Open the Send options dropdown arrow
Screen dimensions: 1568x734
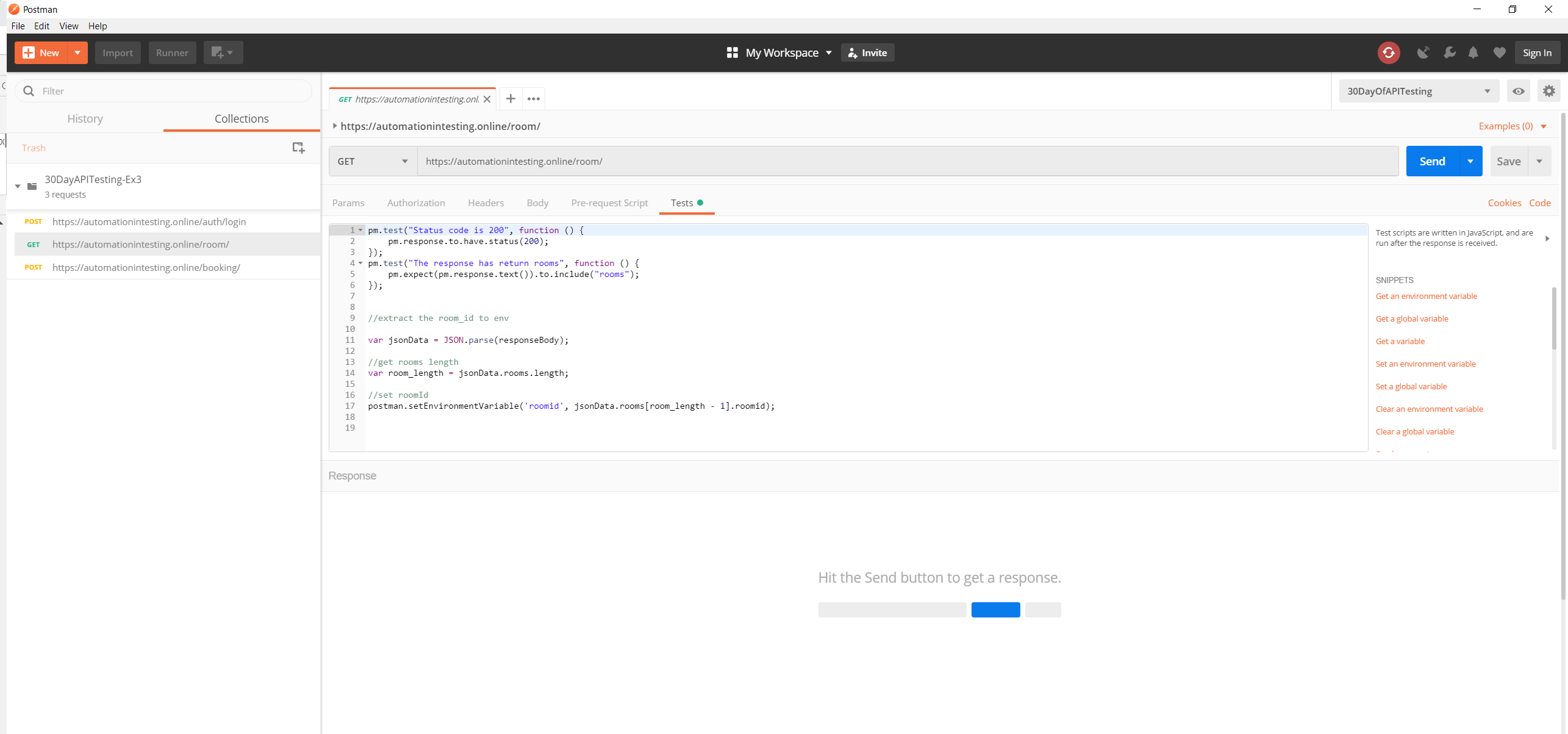(1470, 161)
